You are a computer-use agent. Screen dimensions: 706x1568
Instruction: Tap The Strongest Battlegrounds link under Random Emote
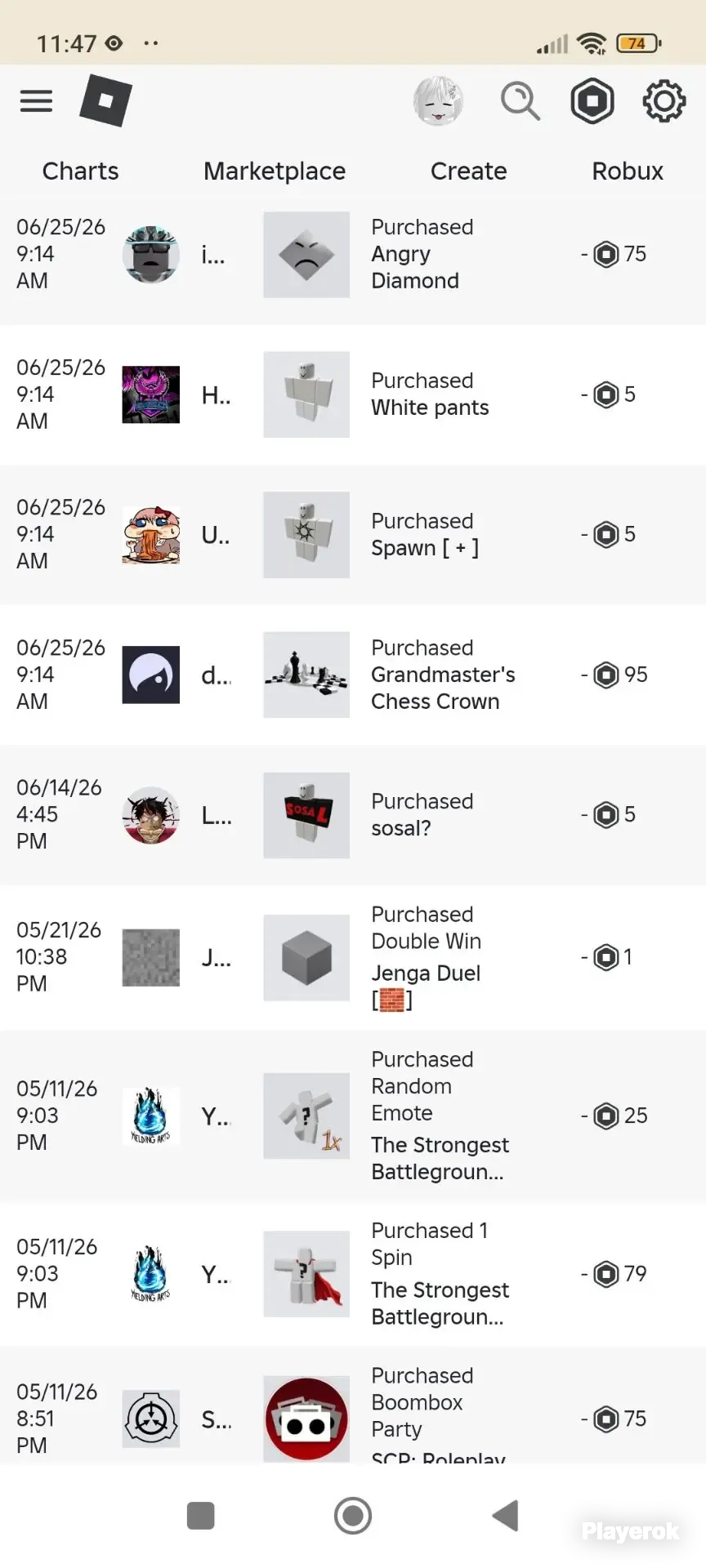440,1158
